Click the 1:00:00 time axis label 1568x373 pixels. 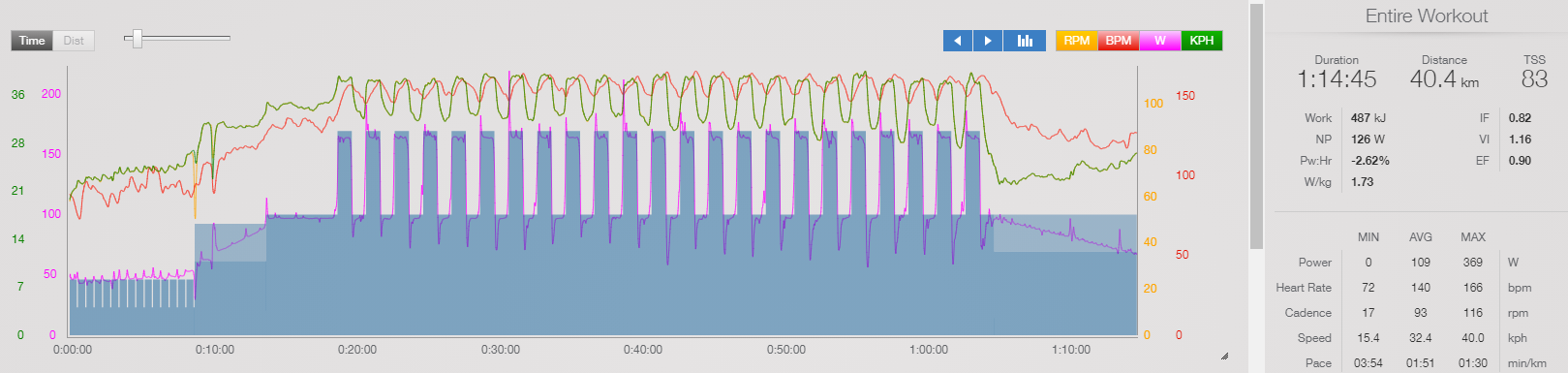pos(929,350)
